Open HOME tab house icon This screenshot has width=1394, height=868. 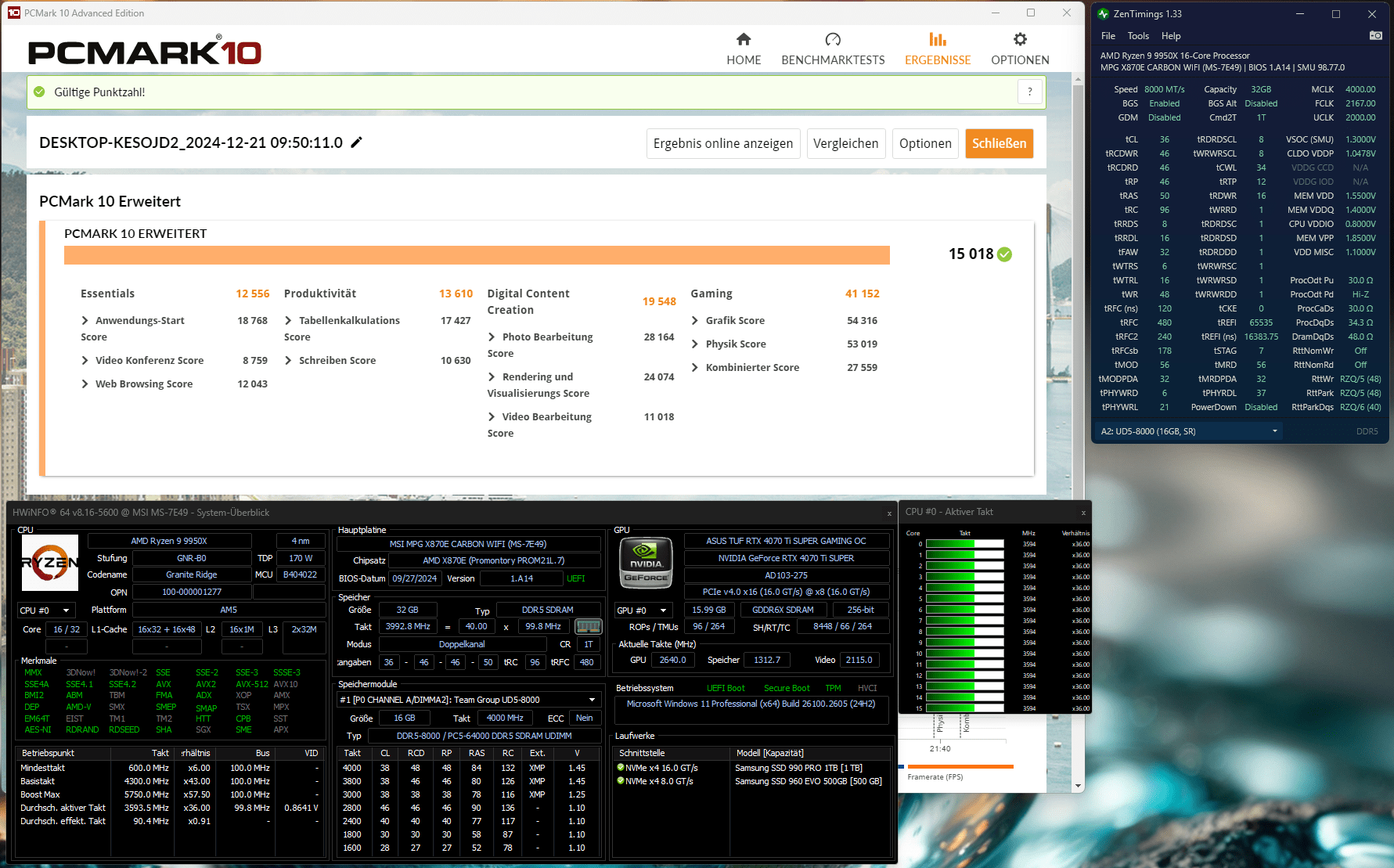click(x=744, y=39)
